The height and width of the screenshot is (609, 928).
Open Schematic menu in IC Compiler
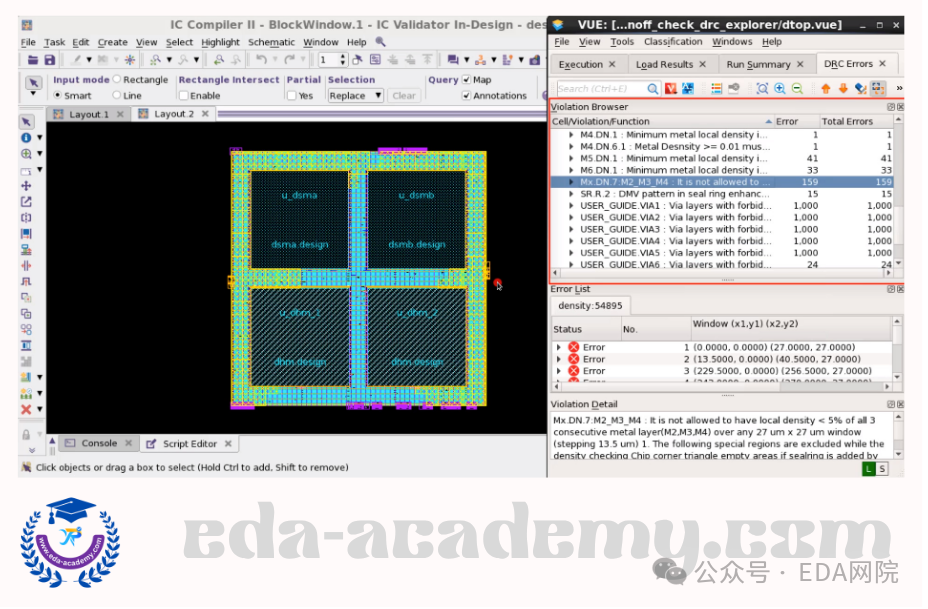(x=273, y=43)
